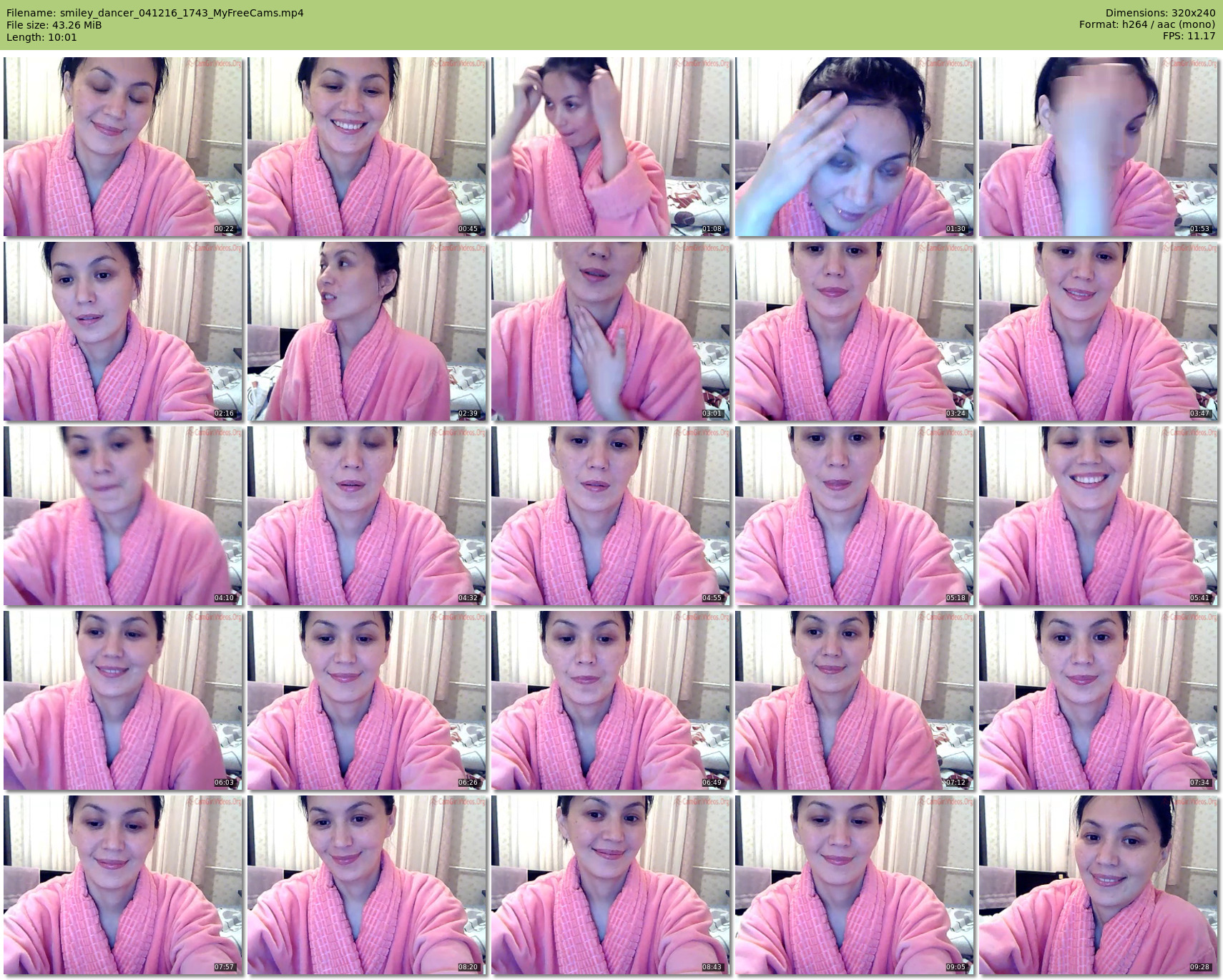Open the frame at 08:43

pyautogui.click(x=611, y=885)
